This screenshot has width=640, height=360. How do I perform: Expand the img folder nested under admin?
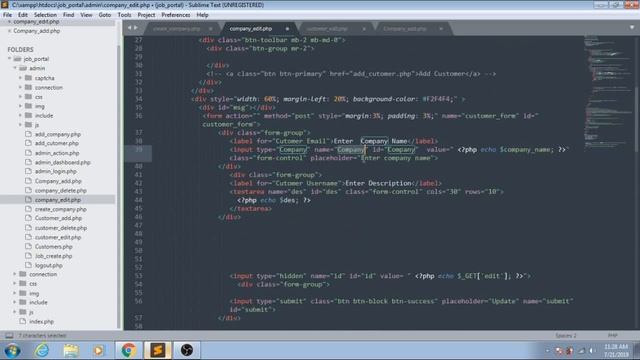click(x=20, y=106)
